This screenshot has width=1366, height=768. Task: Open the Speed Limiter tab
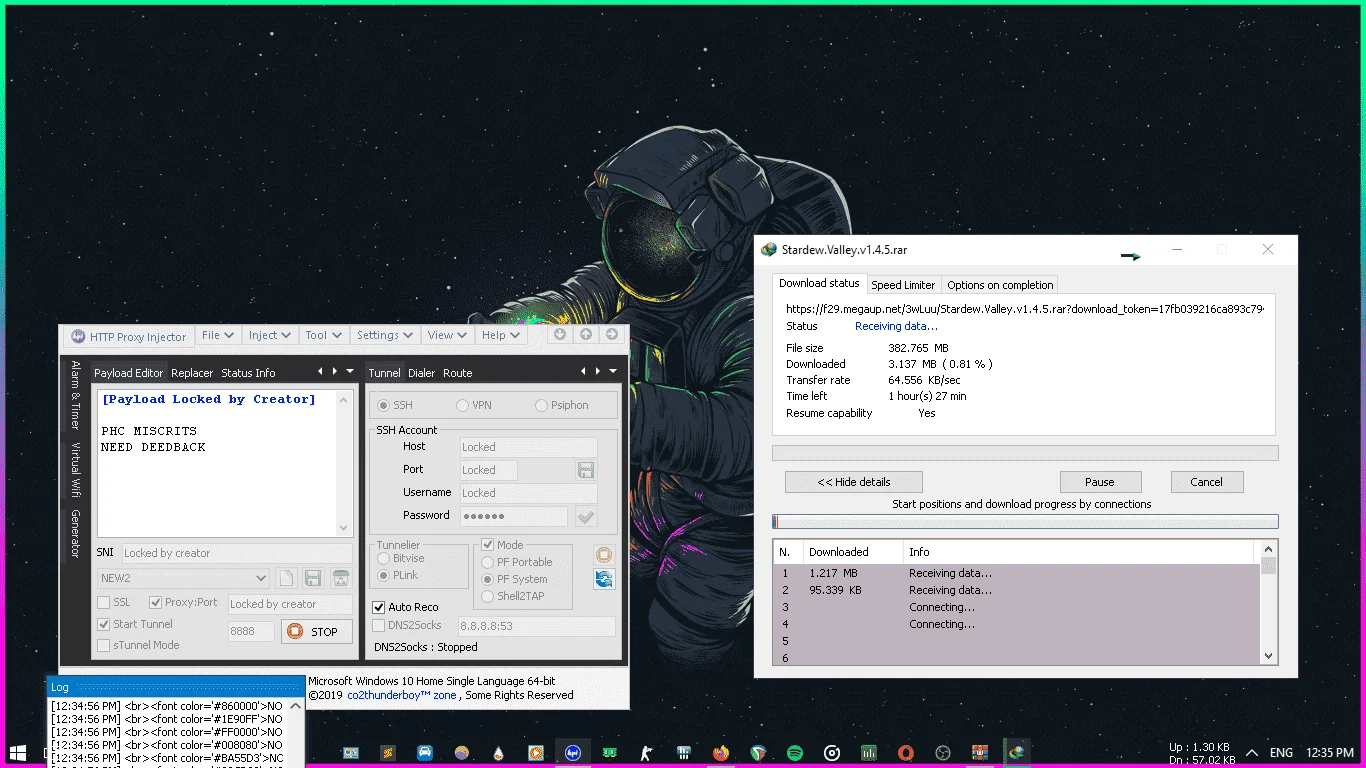(903, 285)
